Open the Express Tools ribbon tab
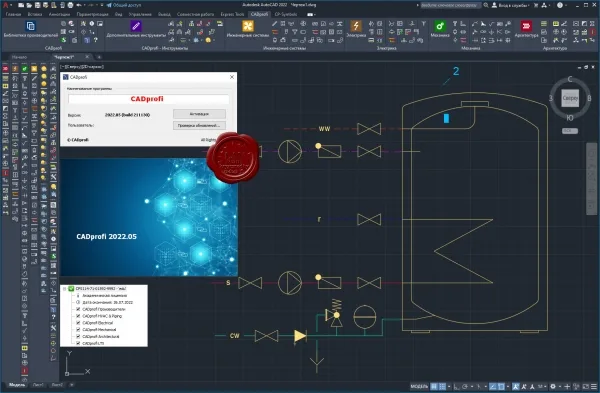600x393 pixels. (x=232, y=14)
